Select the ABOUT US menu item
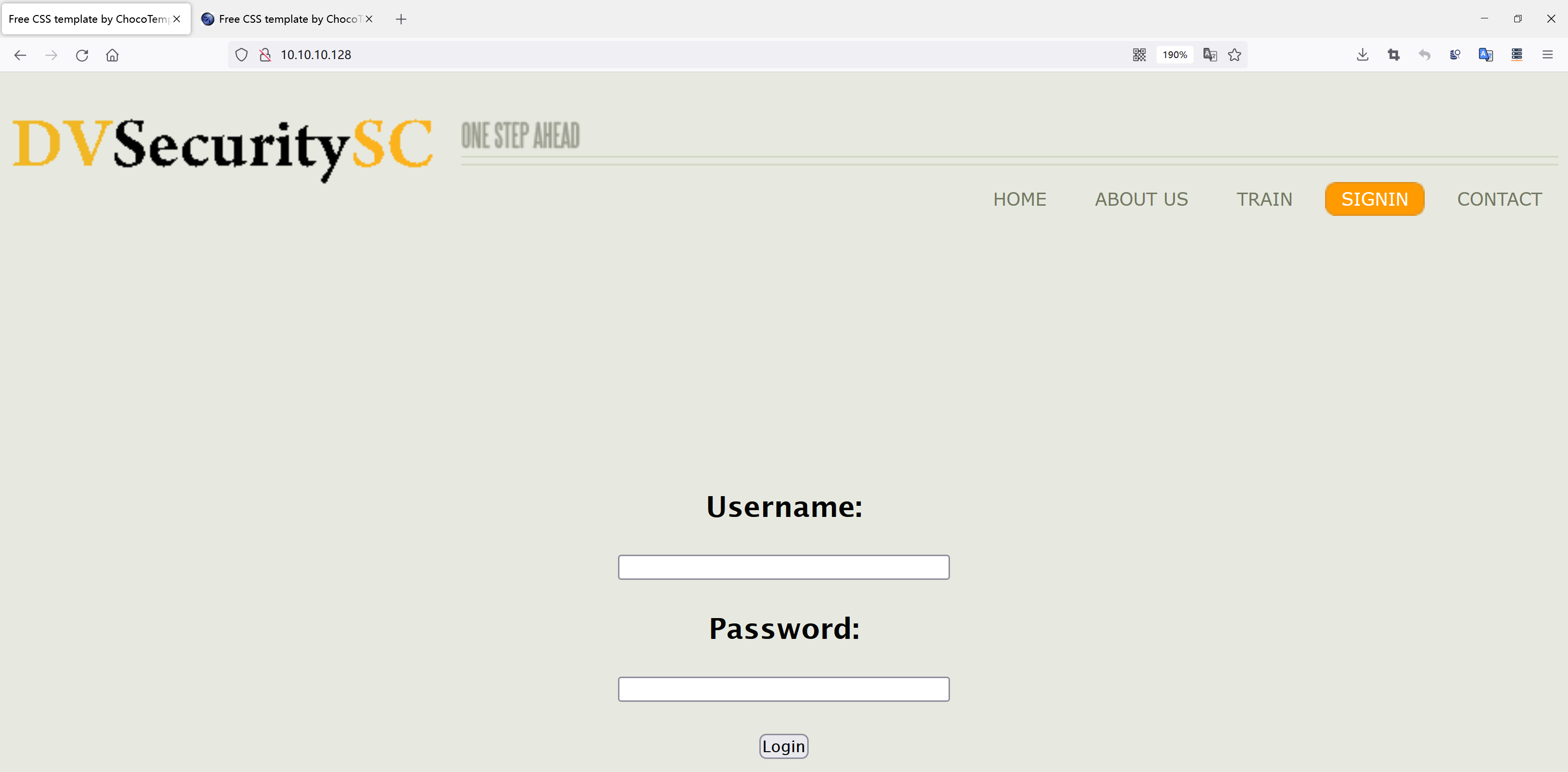The width and height of the screenshot is (1568, 772). coord(1141,199)
